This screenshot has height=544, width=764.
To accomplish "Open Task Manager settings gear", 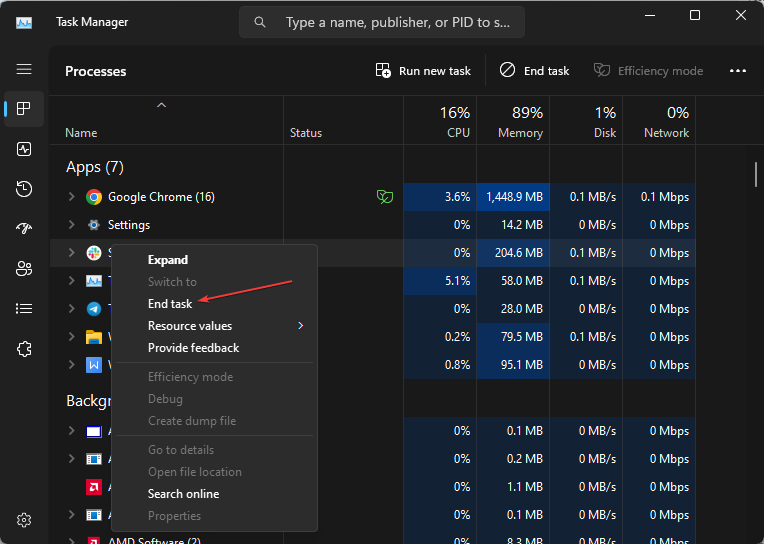I will tap(24, 520).
